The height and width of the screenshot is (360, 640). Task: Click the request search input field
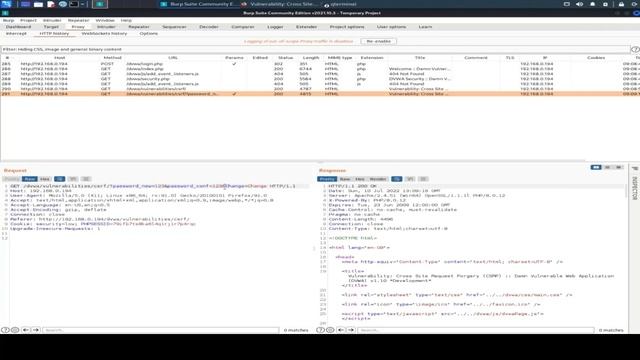161,330
